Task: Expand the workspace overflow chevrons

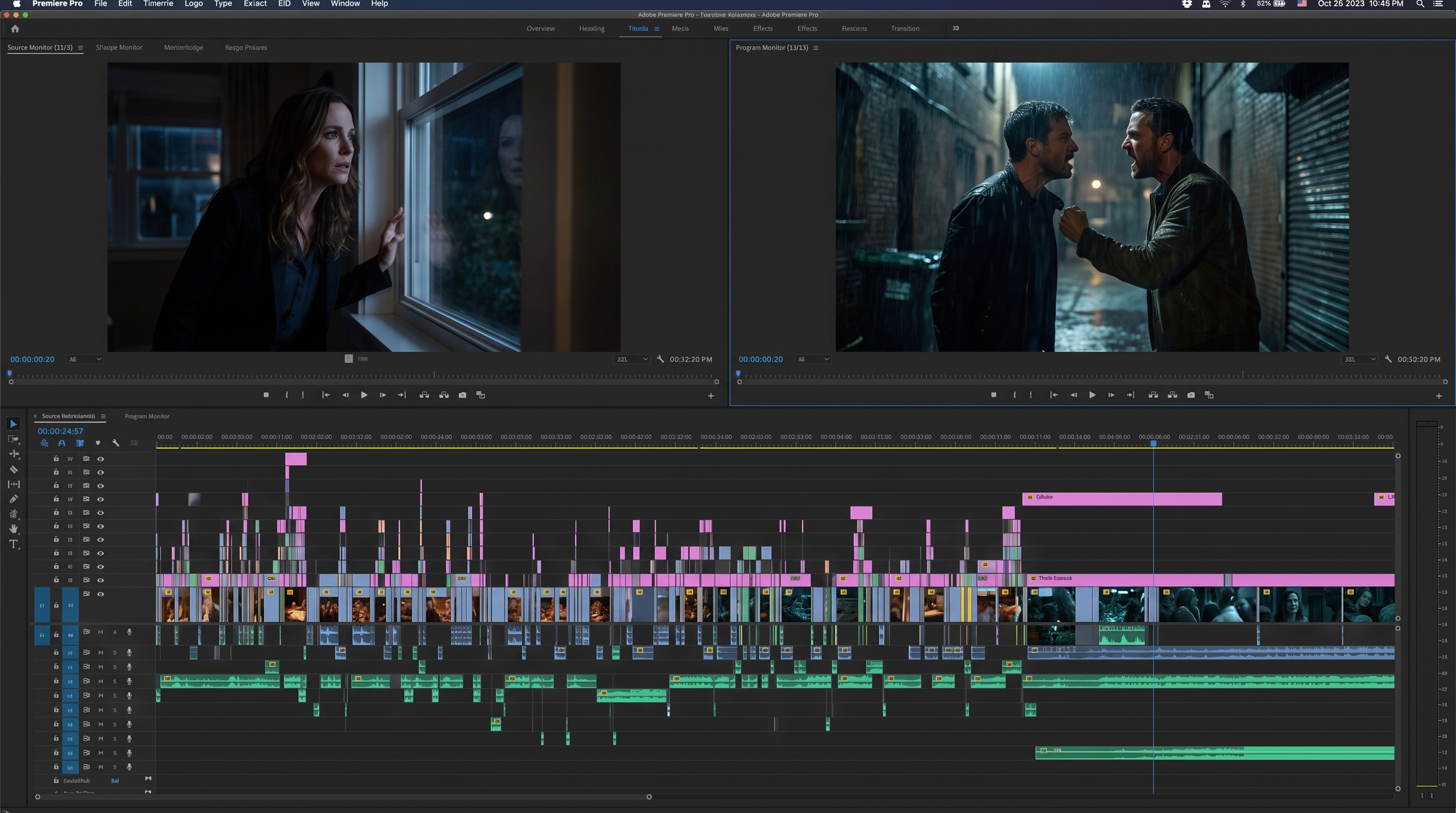Action: 956,28
